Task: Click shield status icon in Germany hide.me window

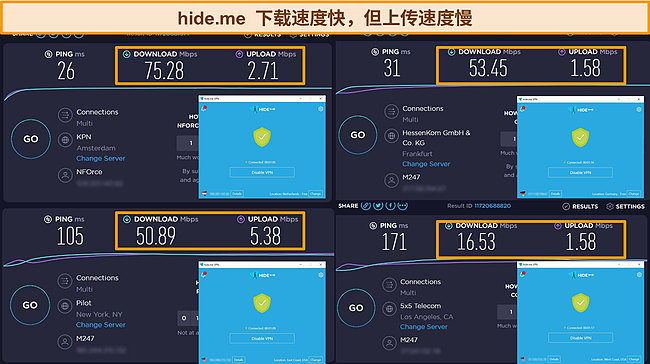Action: click(580, 138)
